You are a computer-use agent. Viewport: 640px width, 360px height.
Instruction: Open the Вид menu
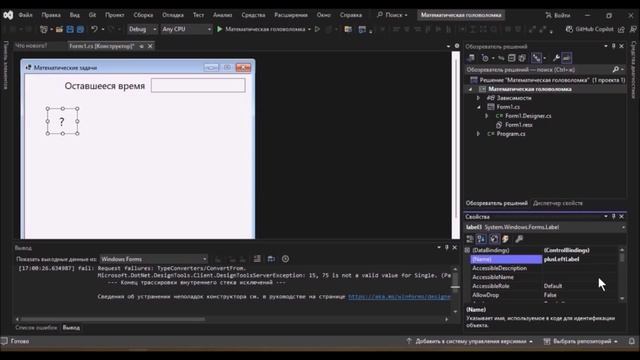pyautogui.click(x=75, y=15)
